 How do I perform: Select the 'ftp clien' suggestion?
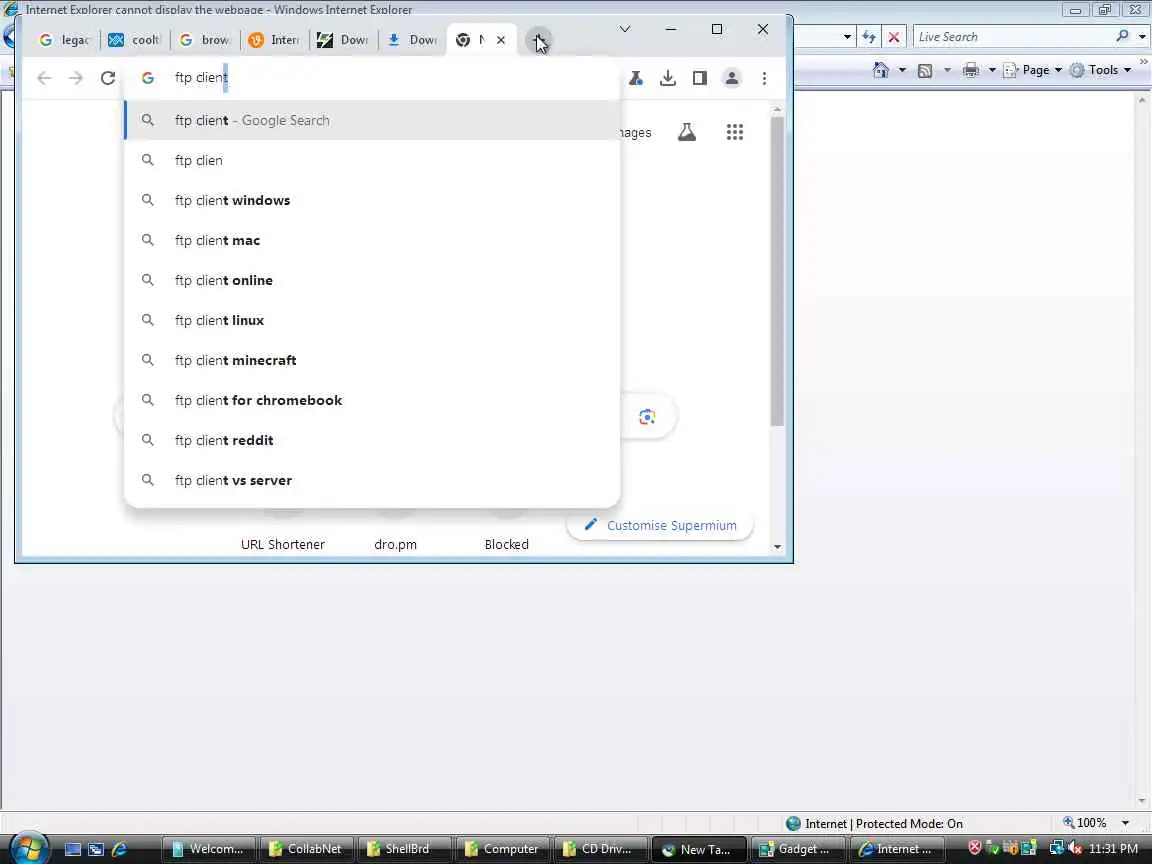pos(372,160)
